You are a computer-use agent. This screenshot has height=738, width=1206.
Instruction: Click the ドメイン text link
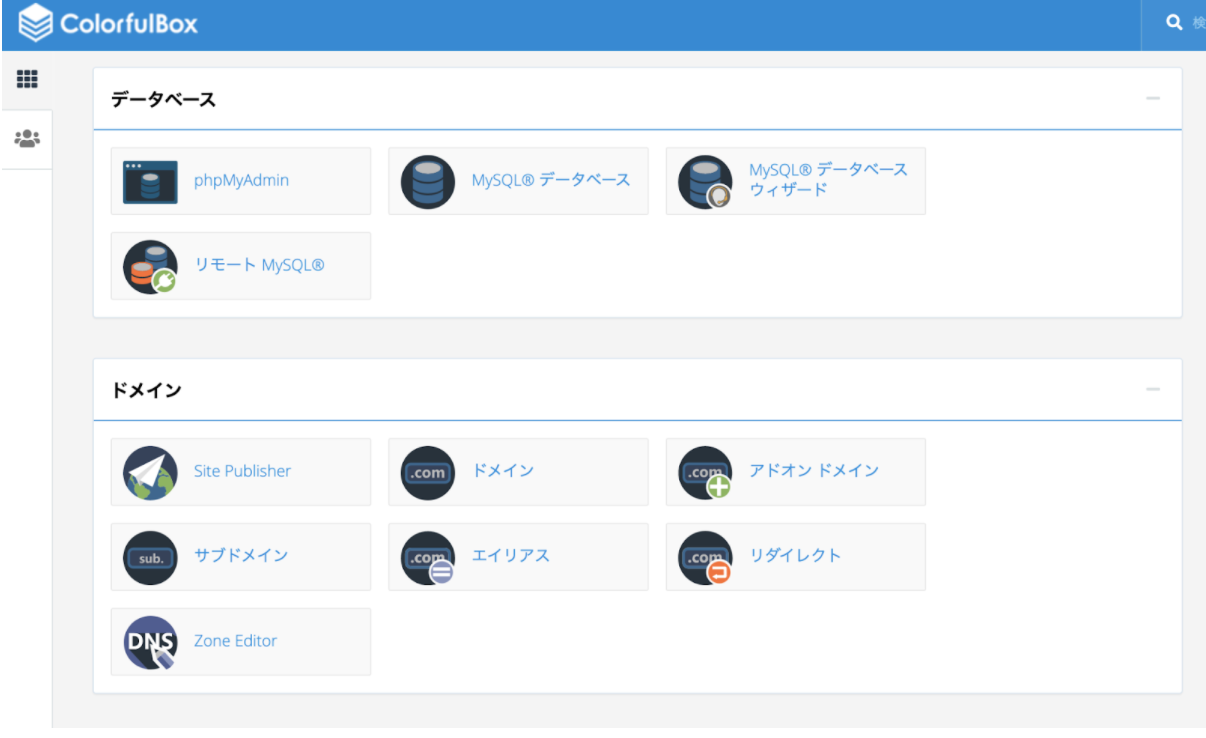[x=503, y=471]
